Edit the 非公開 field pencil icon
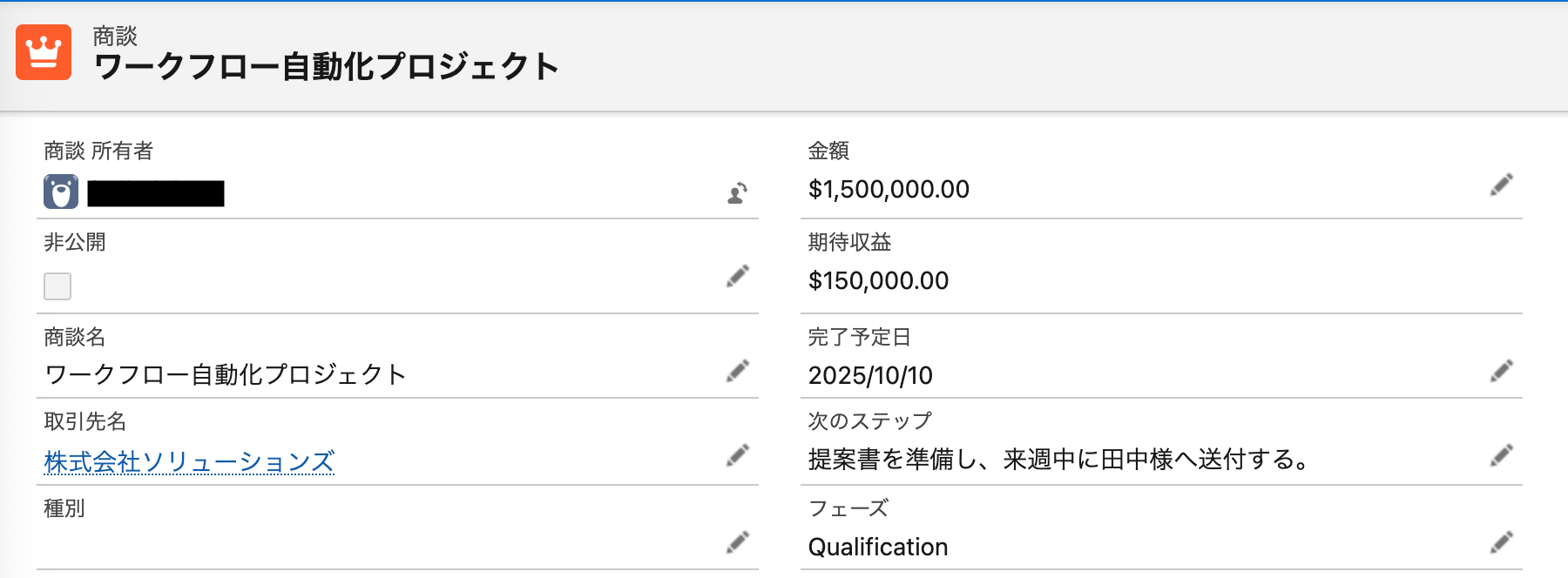 pyautogui.click(x=737, y=276)
